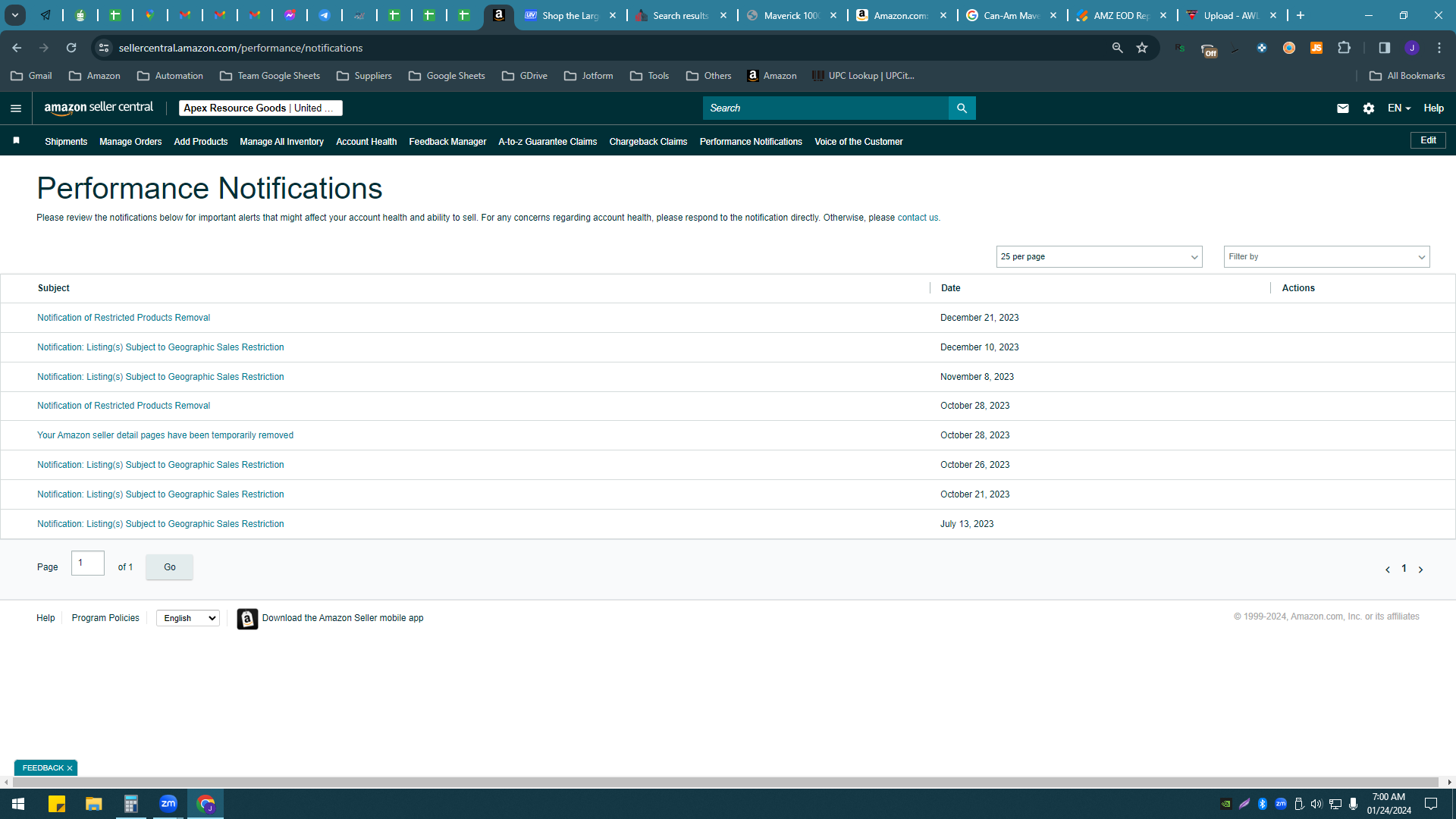Go to next page arrow in pagination
The width and height of the screenshot is (1456, 819).
point(1420,570)
